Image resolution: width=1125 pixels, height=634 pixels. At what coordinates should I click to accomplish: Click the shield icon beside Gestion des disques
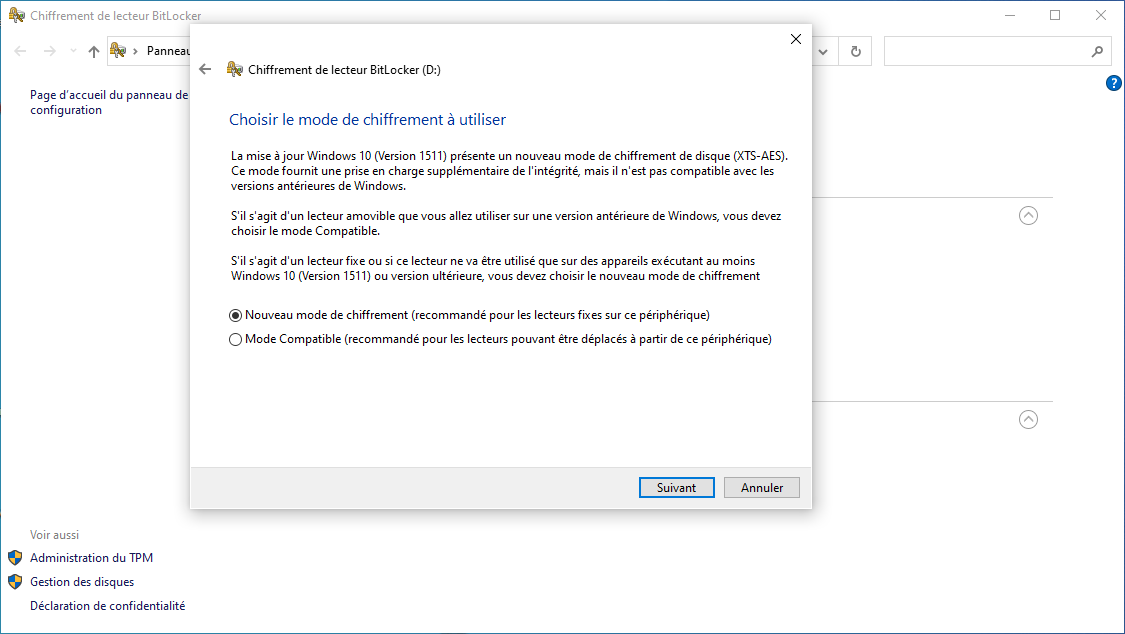pyautogui.click(x=15, y=582)
